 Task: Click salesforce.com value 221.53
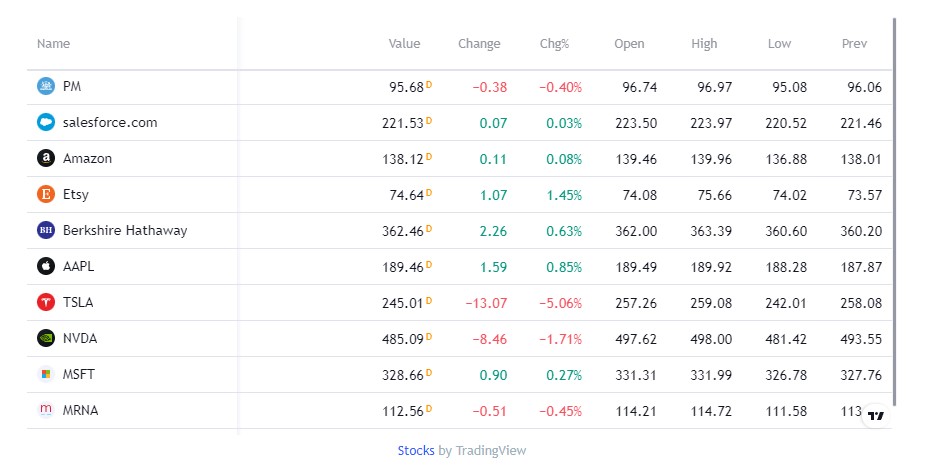pos(403,123)
